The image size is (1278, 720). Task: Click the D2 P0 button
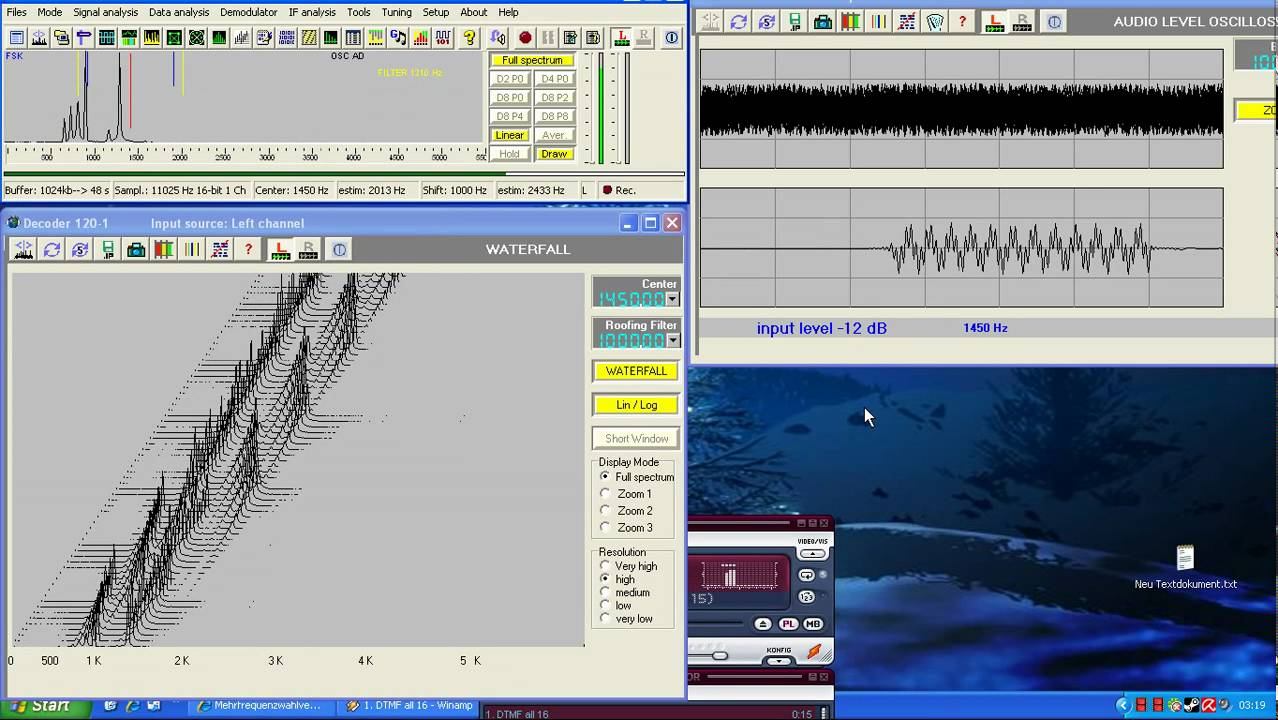(x=509, y=79)
